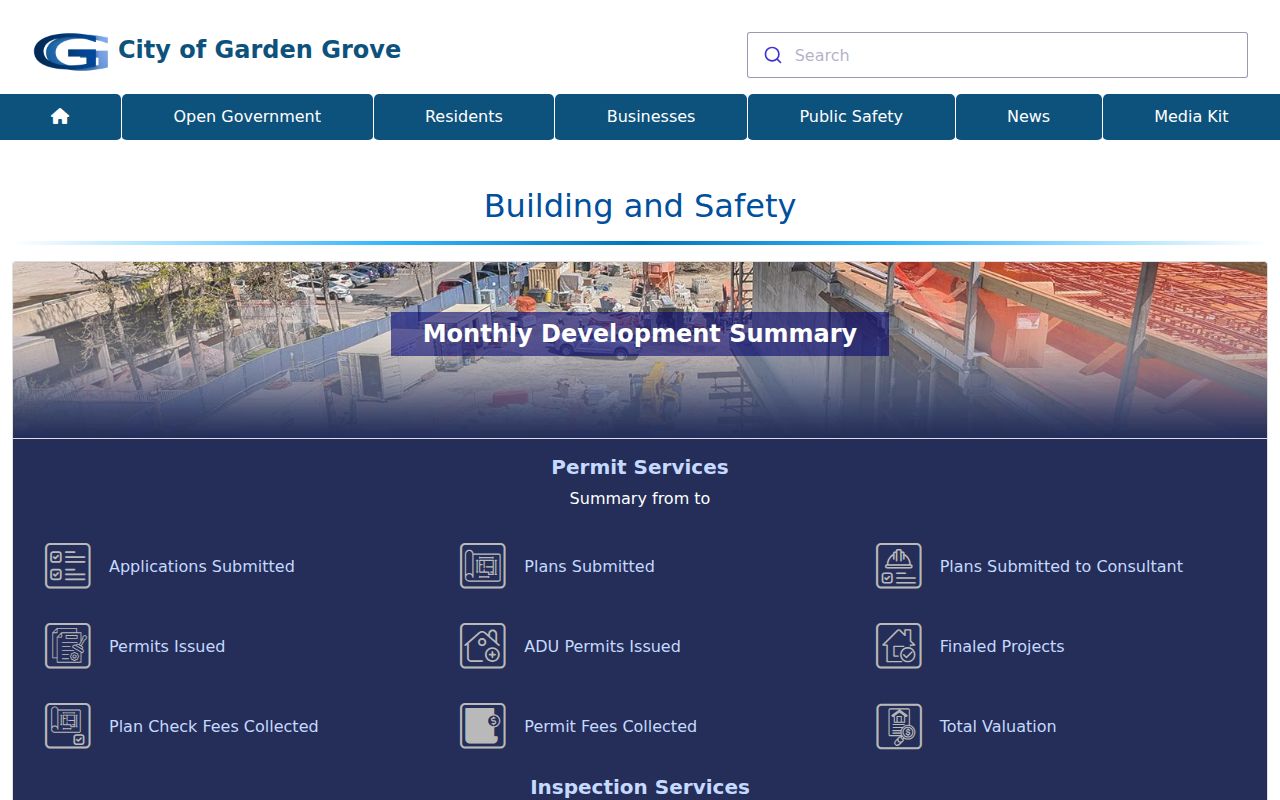1280x800 pixels.
Task: Go to the News section
Action: click(1029, 117)
